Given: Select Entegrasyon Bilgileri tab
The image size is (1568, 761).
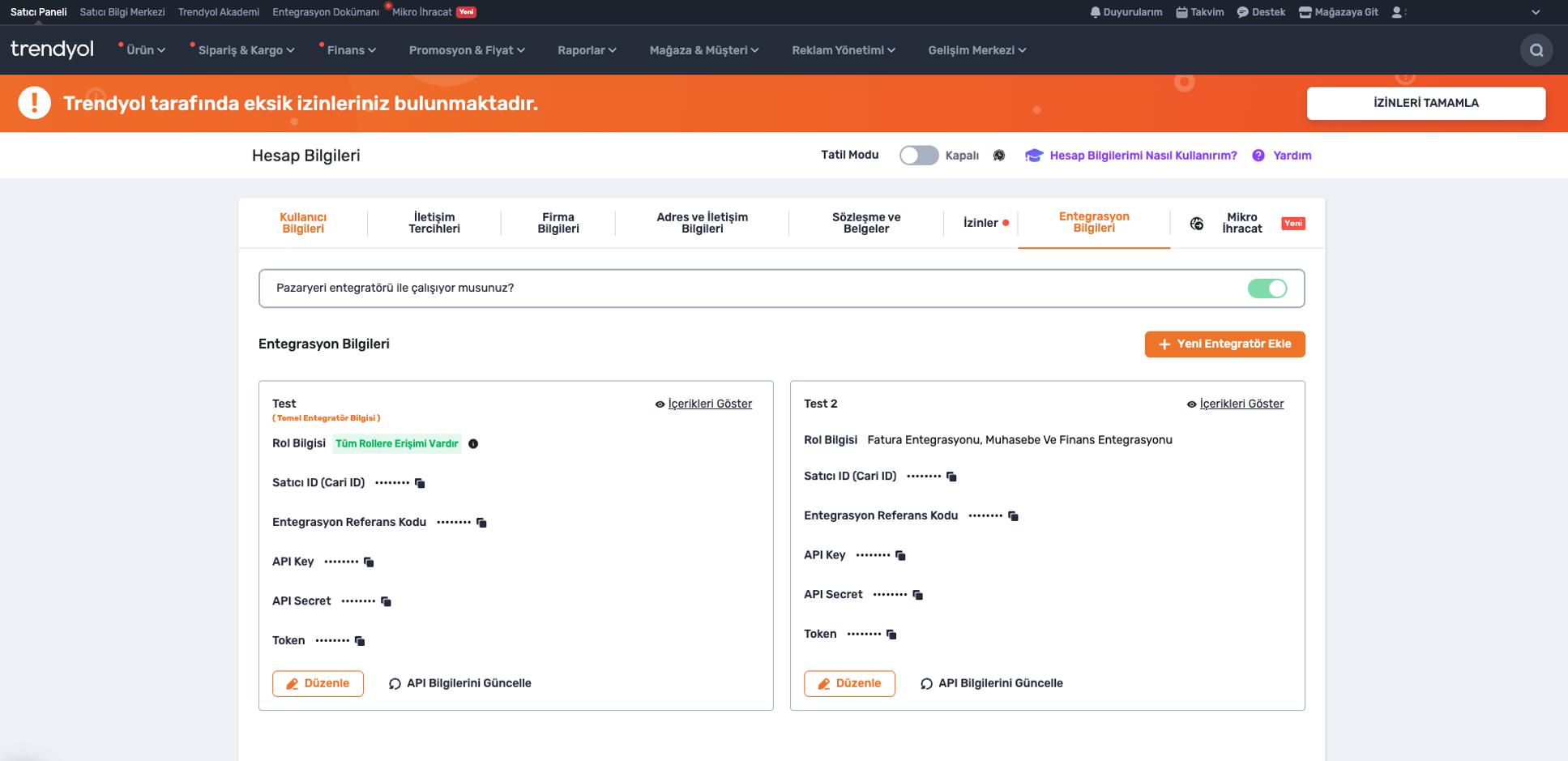Looking at the screenshot, I should coord(1094,222).
